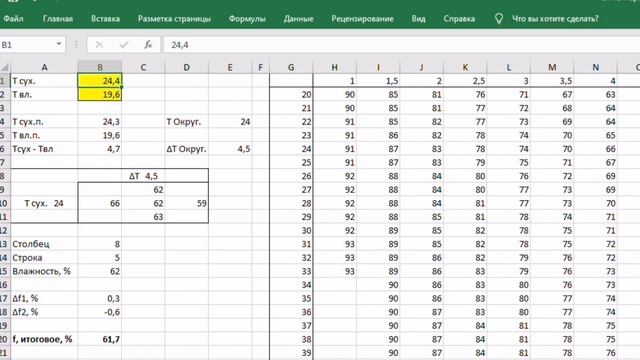
Task: Open the Рецензирование tab
Action: click(362, 19)
